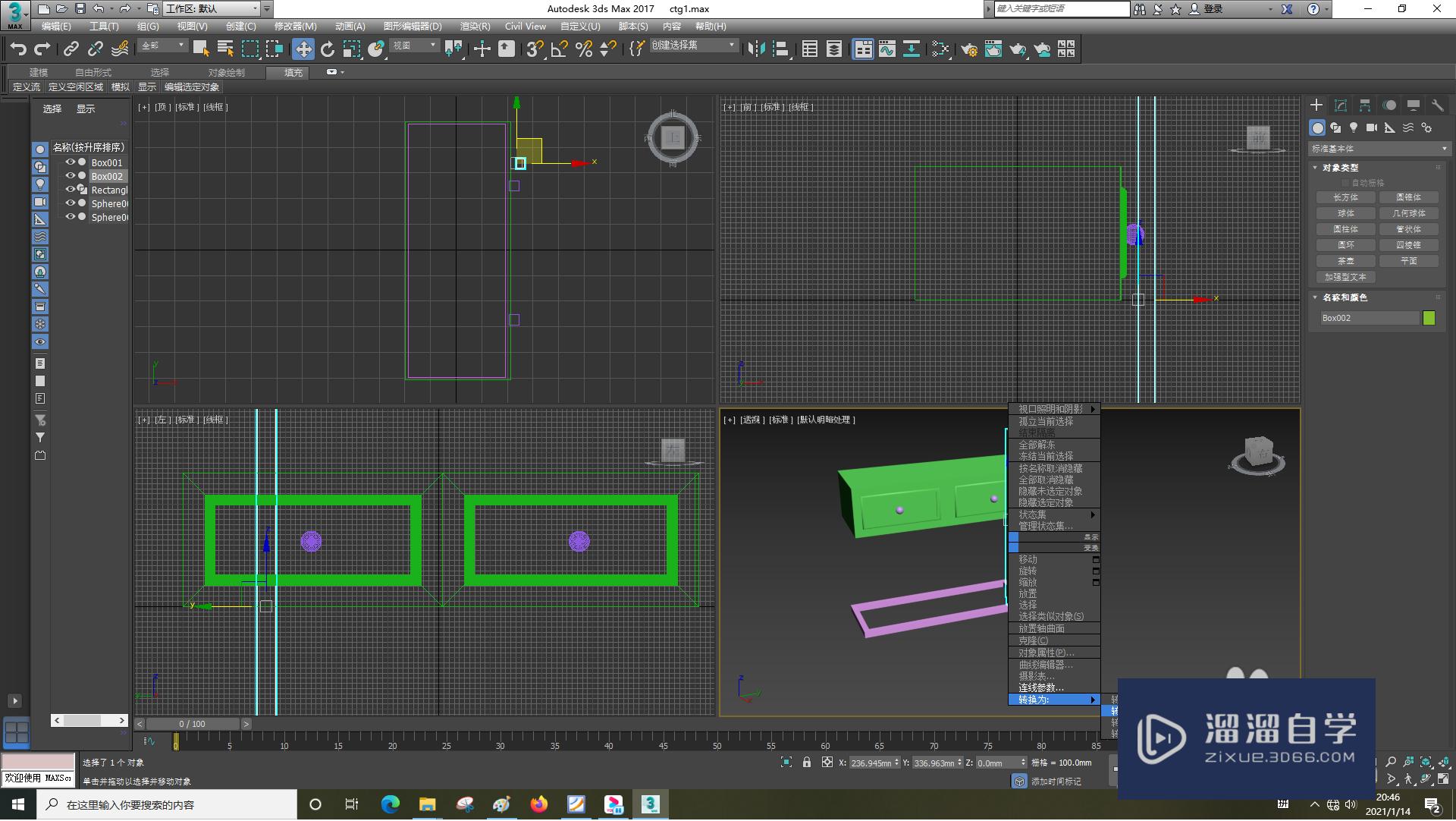The height and width of the screenshot is (821, 1456).
Task: Click the 0 / 100 time slider
Action: tap(193, 724)
